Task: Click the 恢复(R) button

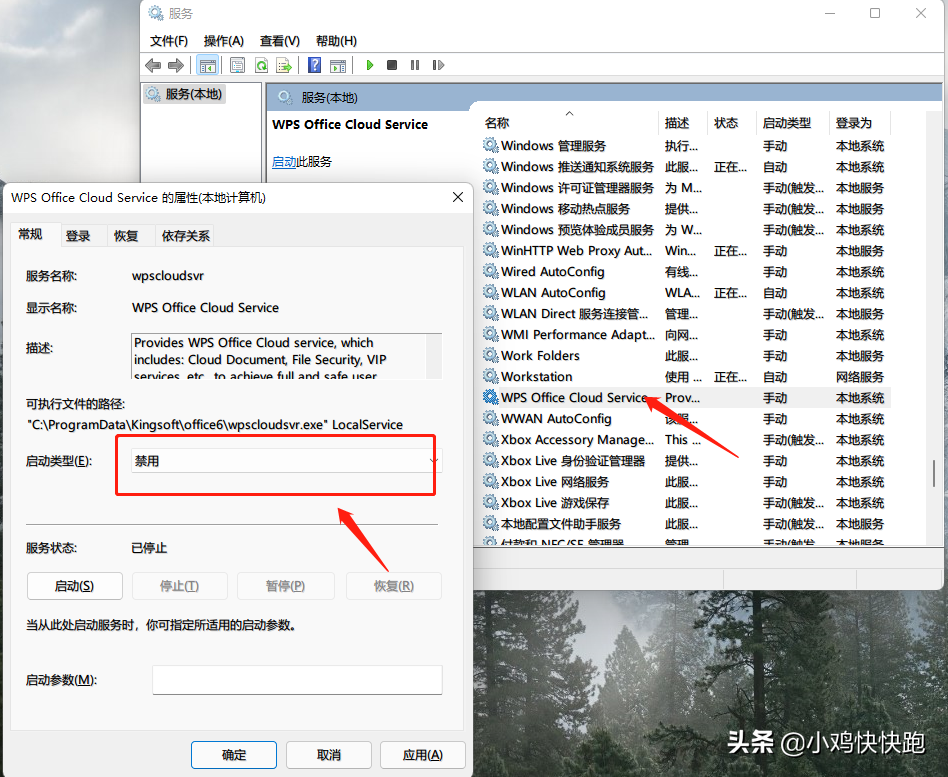Action: [x=394, y=586]
